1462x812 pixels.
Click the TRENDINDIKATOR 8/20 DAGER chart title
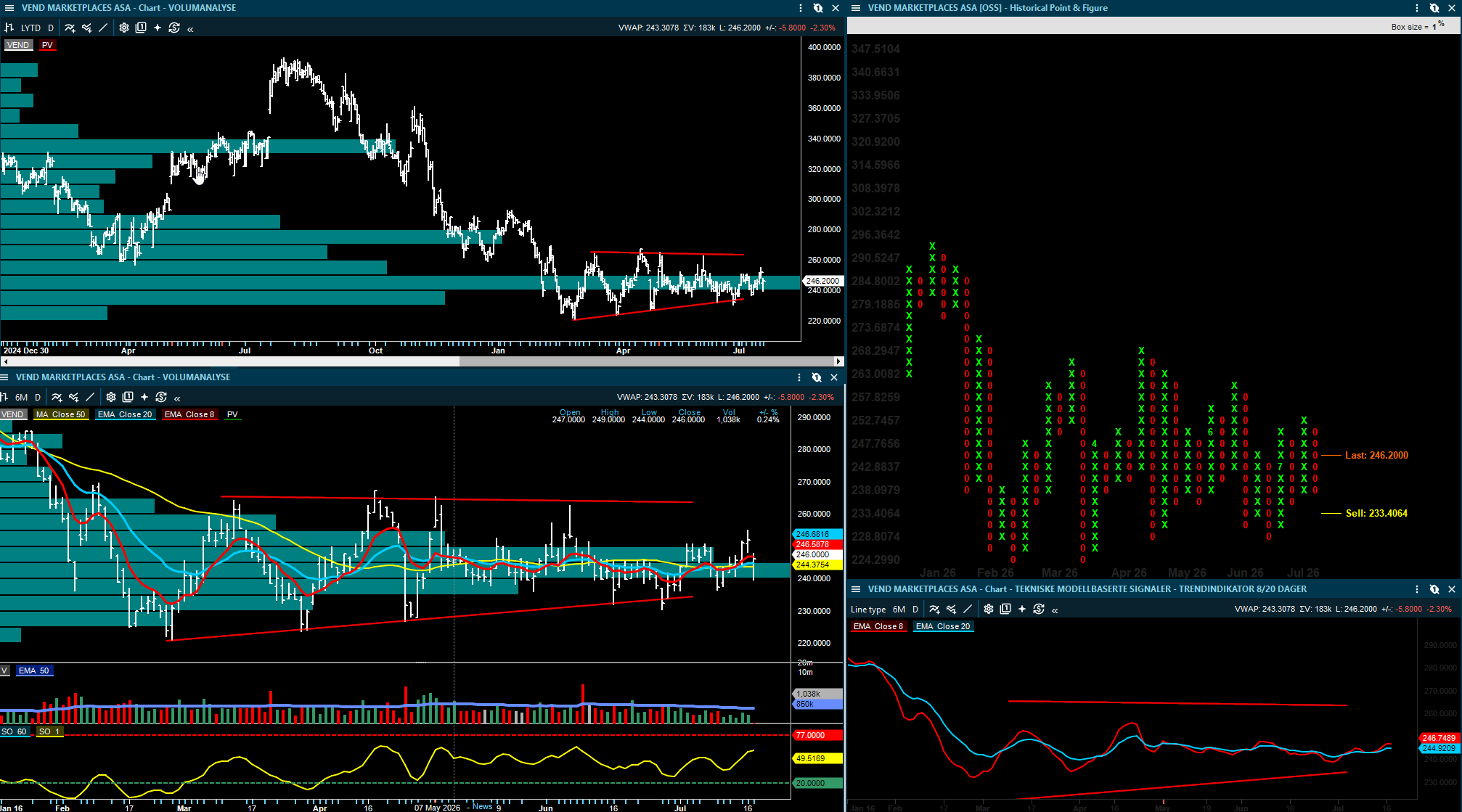1087,589
